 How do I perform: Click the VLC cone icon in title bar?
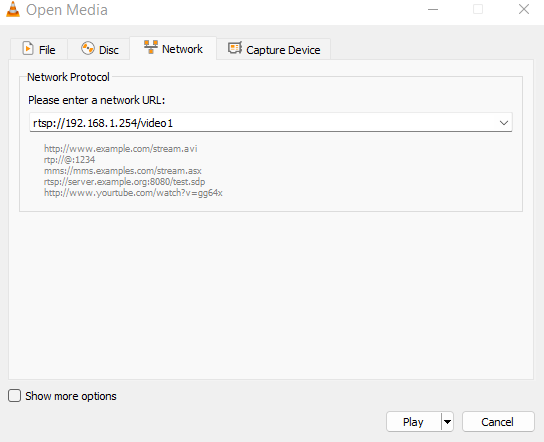(13, 9)
